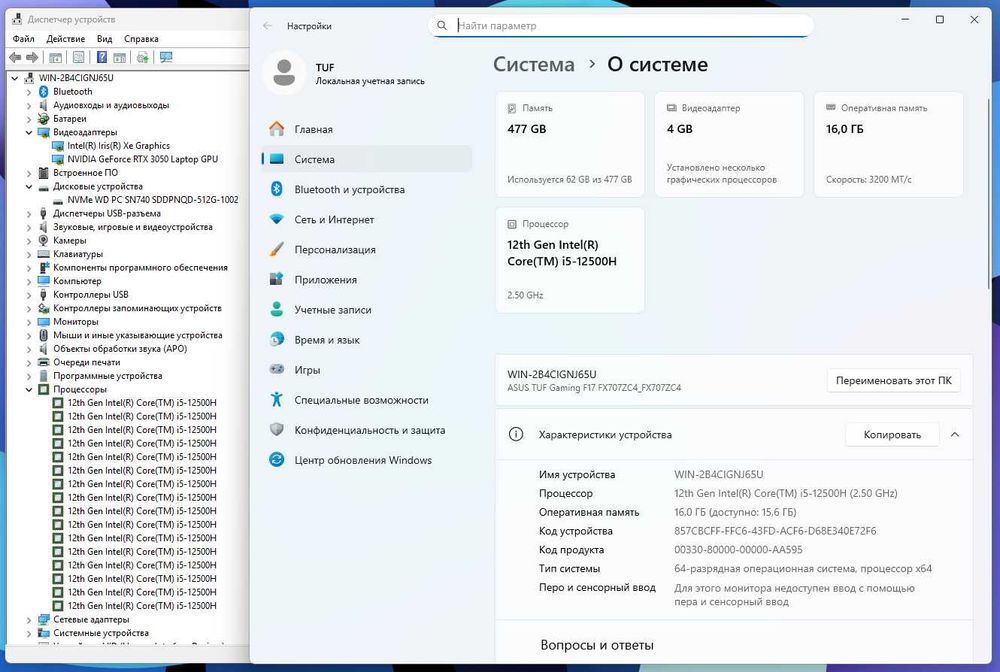Select Программные устройства in the device tree
This screenshot has height=672, width=1000.
(107, 376)
